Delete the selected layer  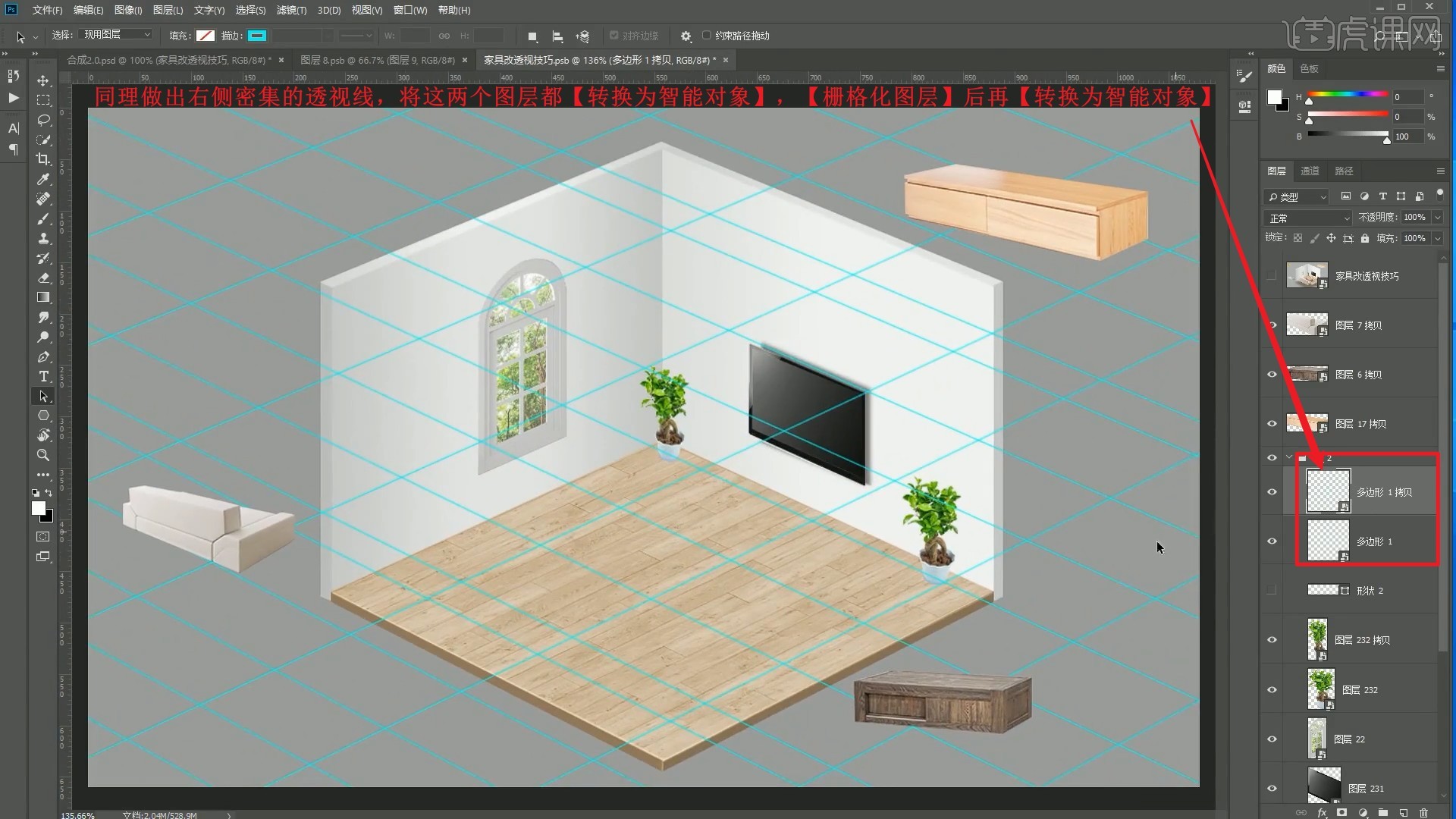(1423, 812)
